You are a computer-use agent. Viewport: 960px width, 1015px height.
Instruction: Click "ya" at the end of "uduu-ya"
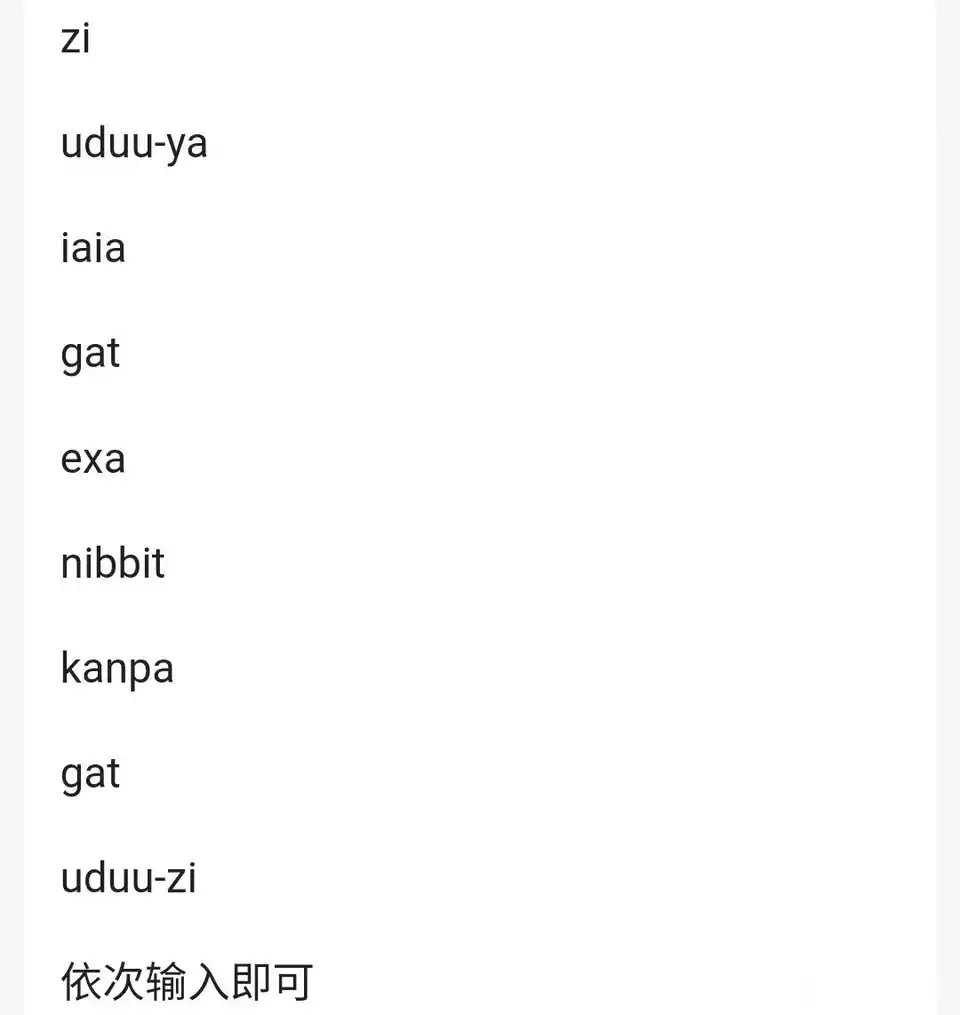click(187, 146)
